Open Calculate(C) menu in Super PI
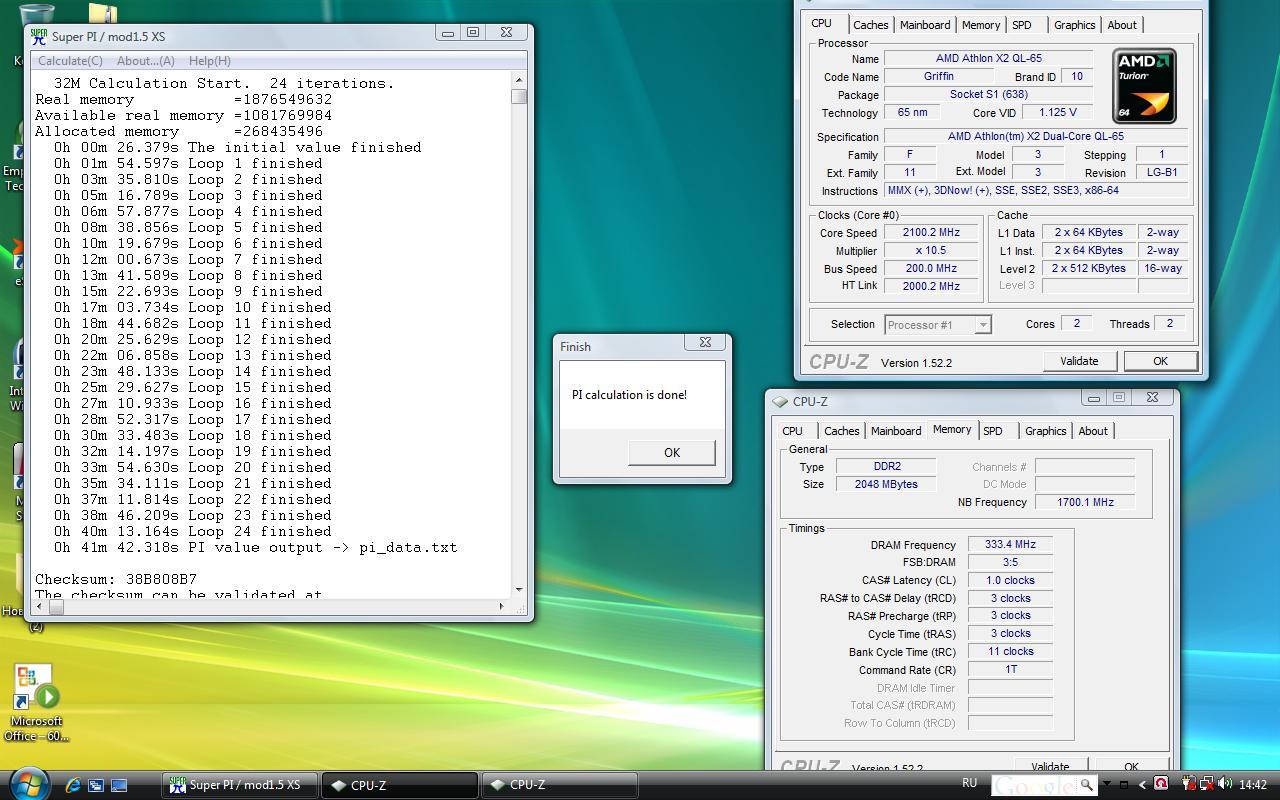Screen dimensions: 1280x800 (x=70, y=61)
